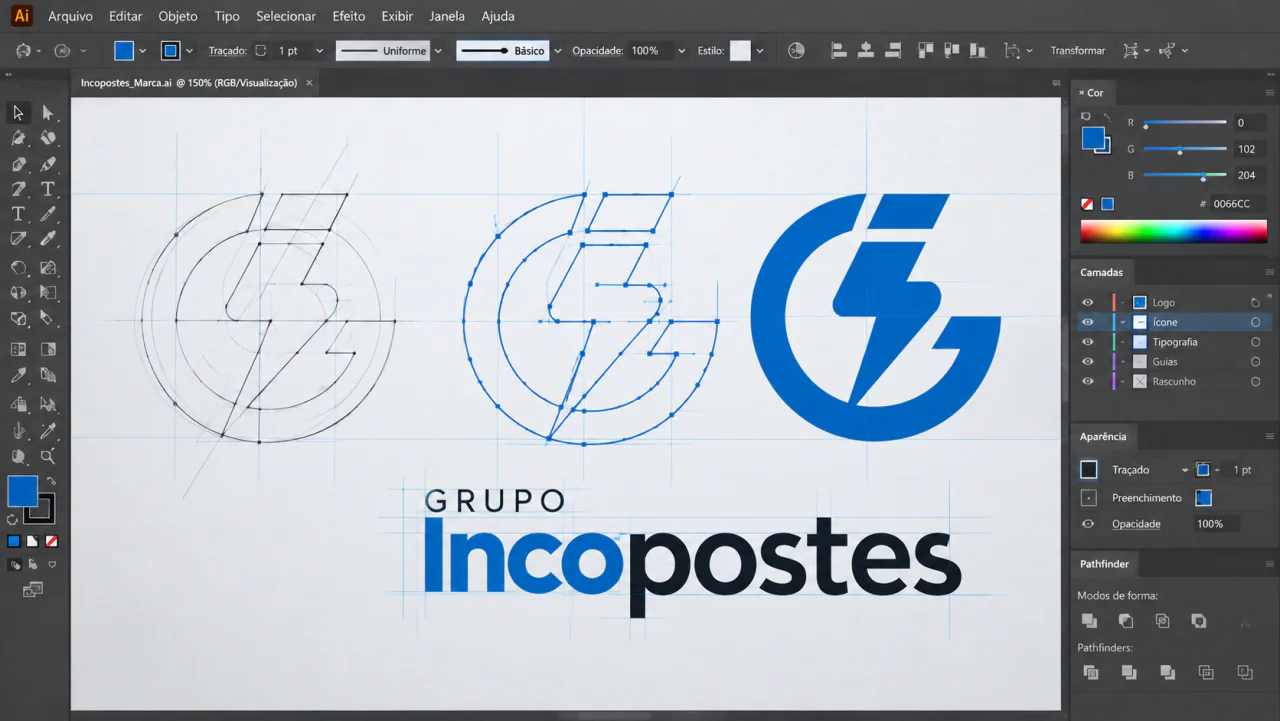Image resolution: width=1280 pixels, height=721 pixels.
Task: Switch to Incopostes_Marca.ai document tab
Action: click(x=193, y=83)
